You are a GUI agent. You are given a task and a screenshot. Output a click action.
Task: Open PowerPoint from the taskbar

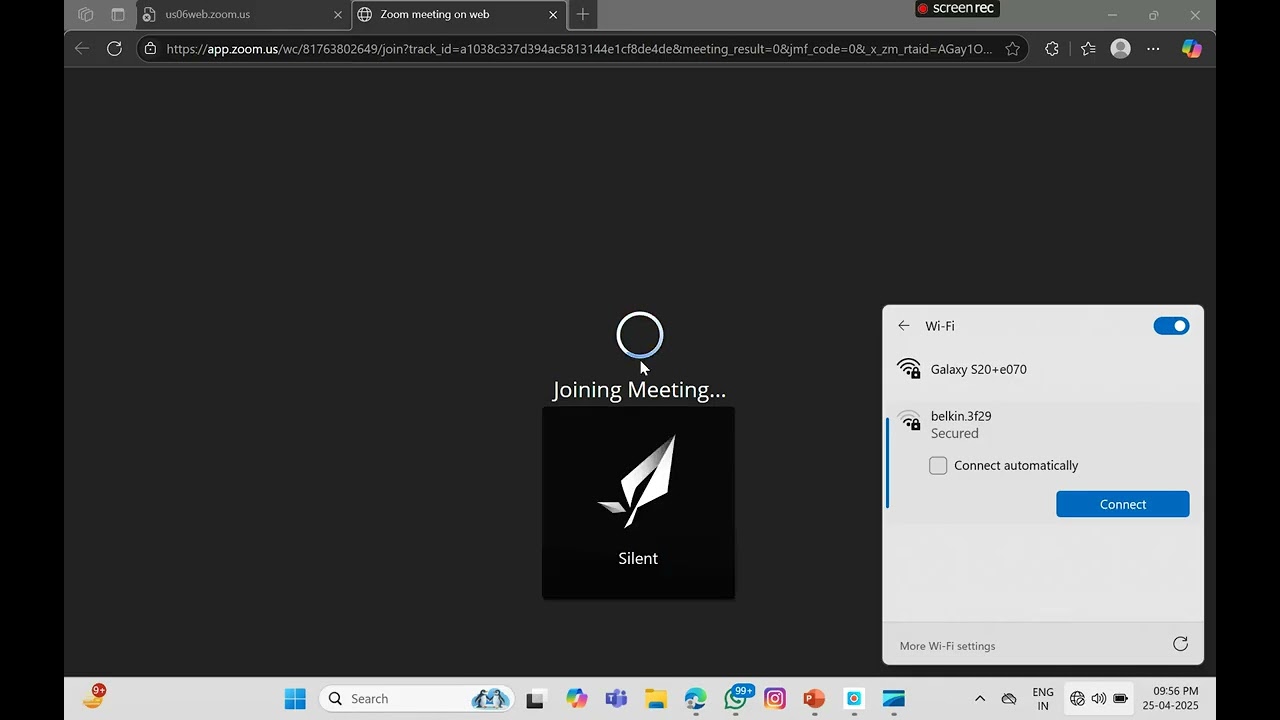pyautogui.click(x=814, y=699)
